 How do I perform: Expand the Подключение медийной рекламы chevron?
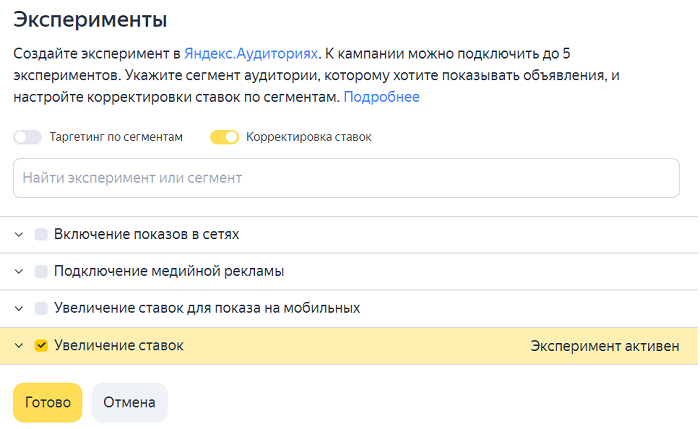click(19, 271)
